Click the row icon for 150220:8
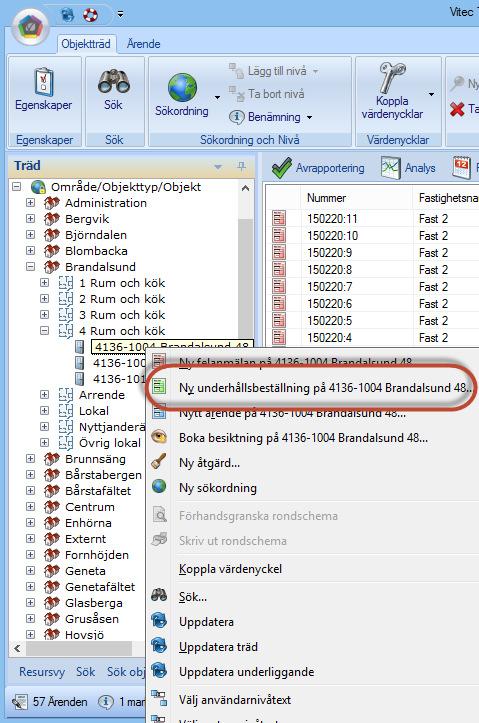Screen dimensions: 479x723 click(x=279, y=270)
